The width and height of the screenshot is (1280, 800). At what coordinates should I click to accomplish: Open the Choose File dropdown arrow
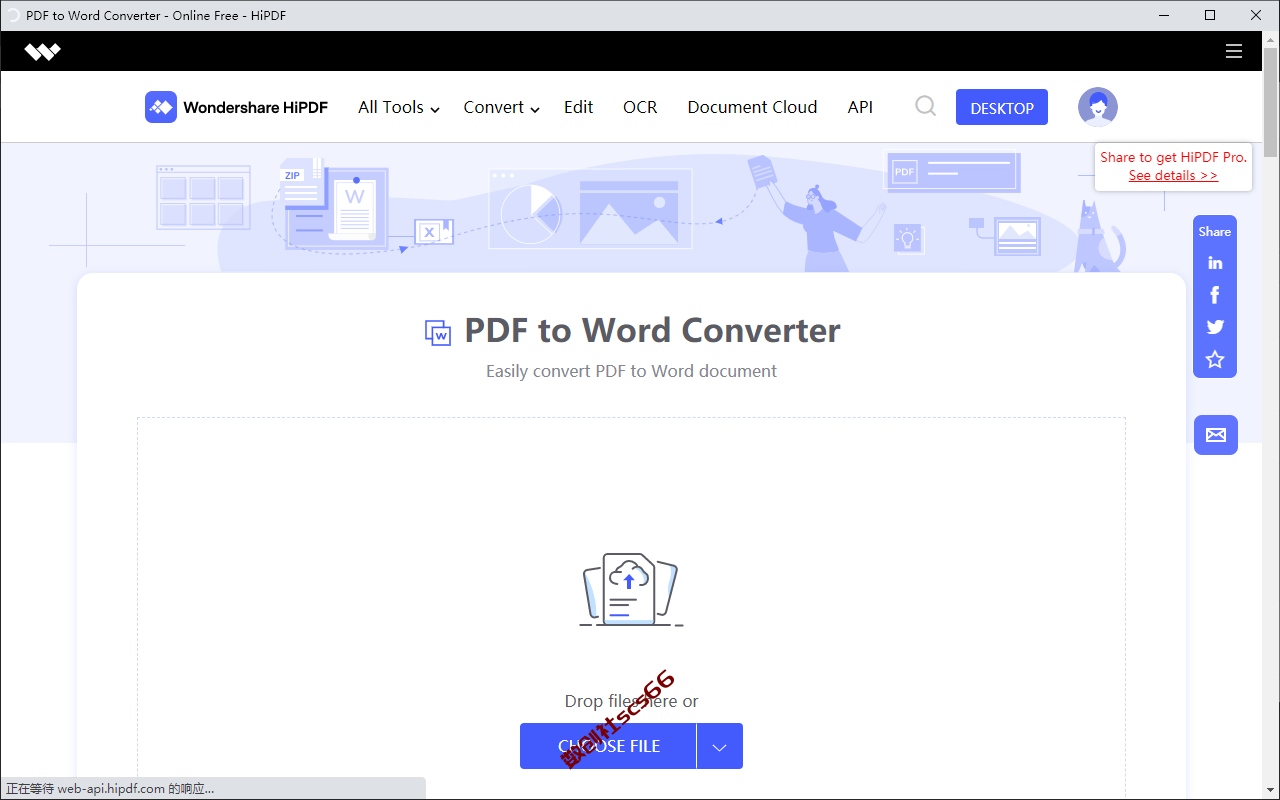pyautogui.click(x=720, y=746)
